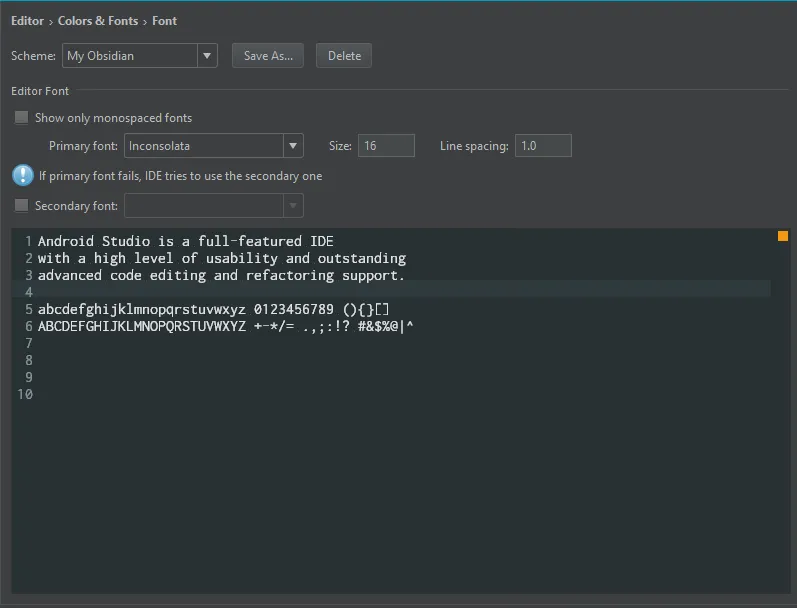
Task: Click preview line 'with a high level of usability'
Action: pyautogui.click(x=222, y=258)
